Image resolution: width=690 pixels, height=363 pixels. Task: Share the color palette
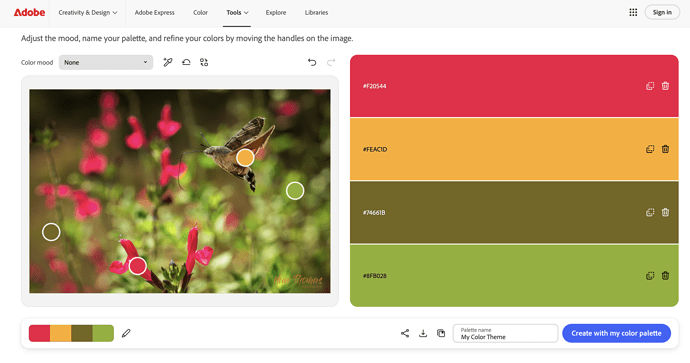[405, 334]
